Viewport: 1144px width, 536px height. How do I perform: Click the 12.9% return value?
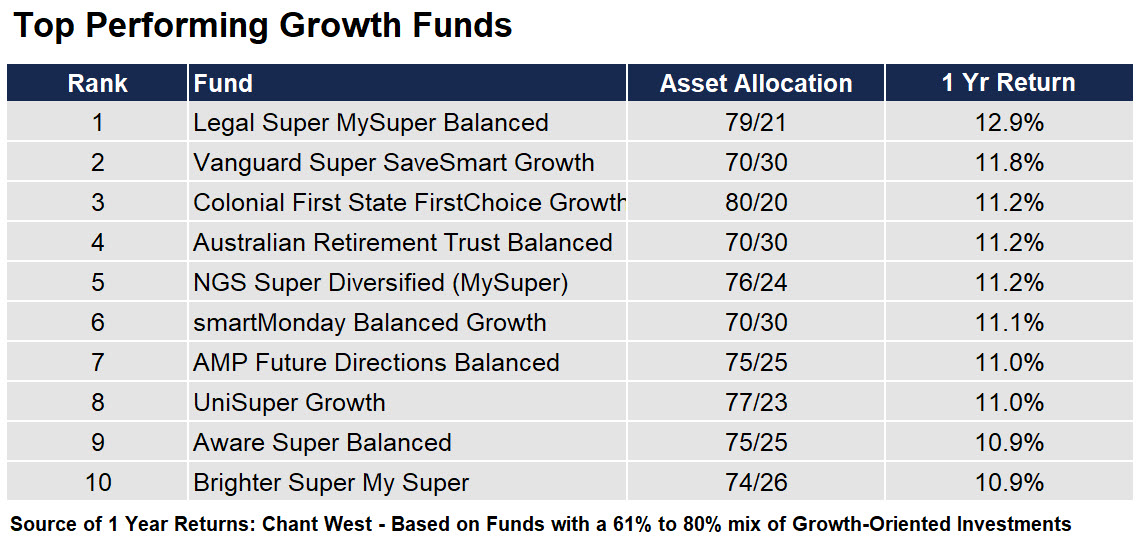(1009, 123)
